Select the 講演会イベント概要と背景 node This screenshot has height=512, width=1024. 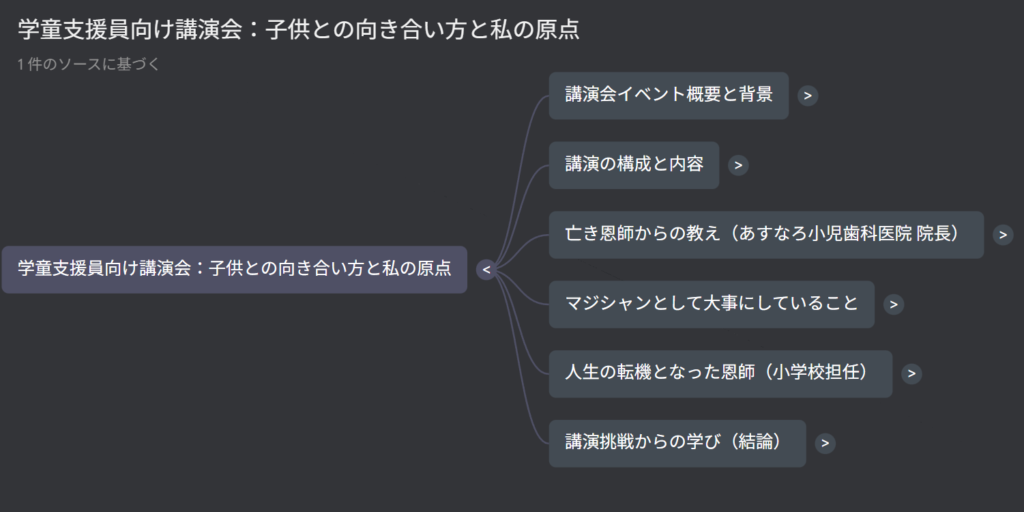pyautogui.click(x=668, y=96)
